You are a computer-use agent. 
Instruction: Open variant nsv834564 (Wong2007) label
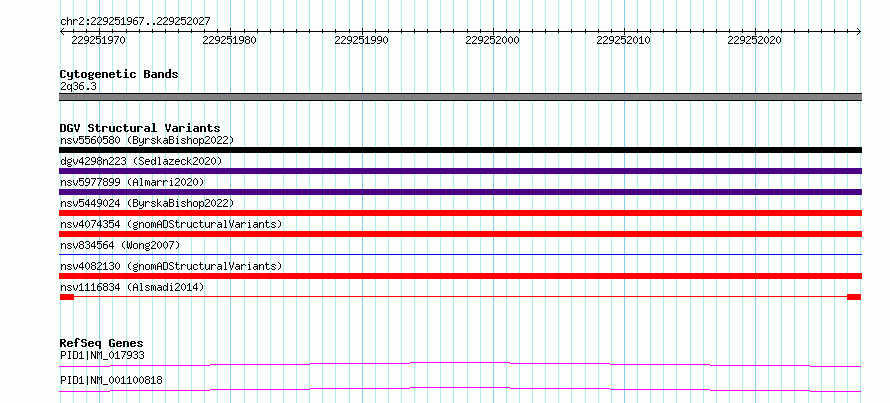pos(120,245)
